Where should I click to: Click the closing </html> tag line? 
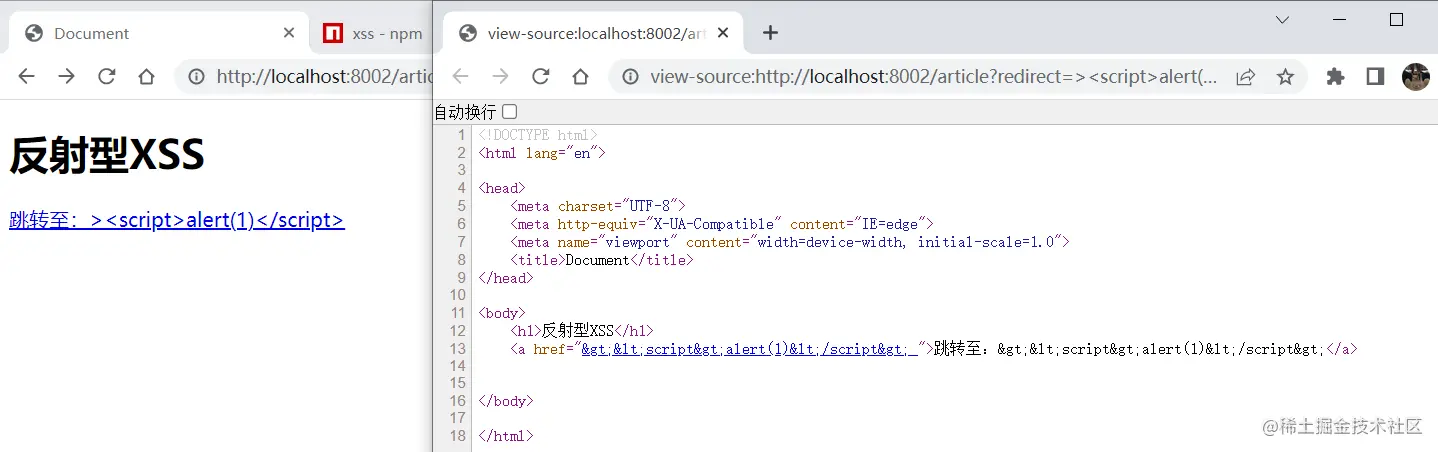(506, 436)
